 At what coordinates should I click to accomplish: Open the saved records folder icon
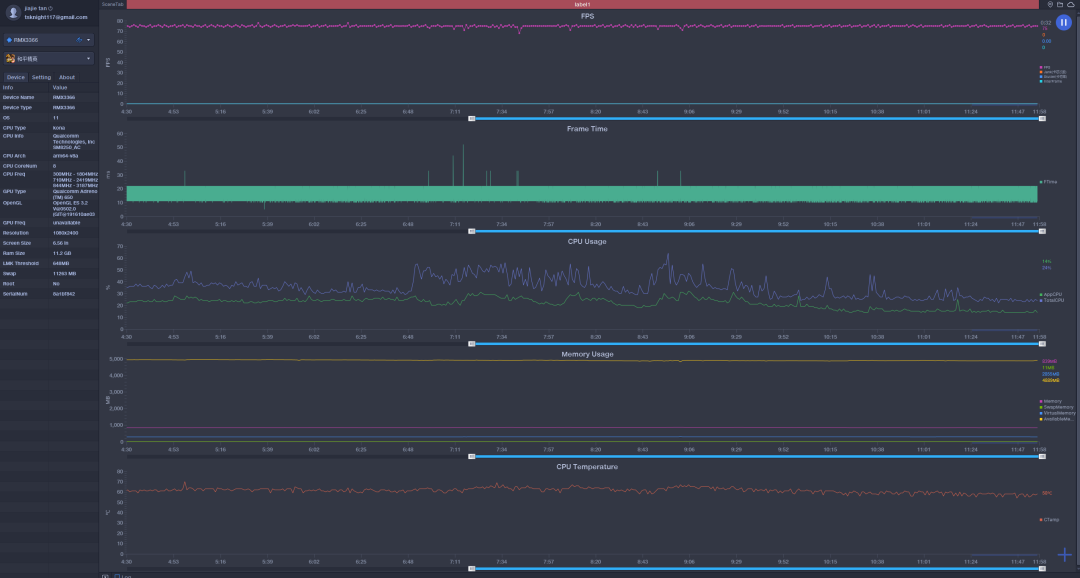point(1060,4)
